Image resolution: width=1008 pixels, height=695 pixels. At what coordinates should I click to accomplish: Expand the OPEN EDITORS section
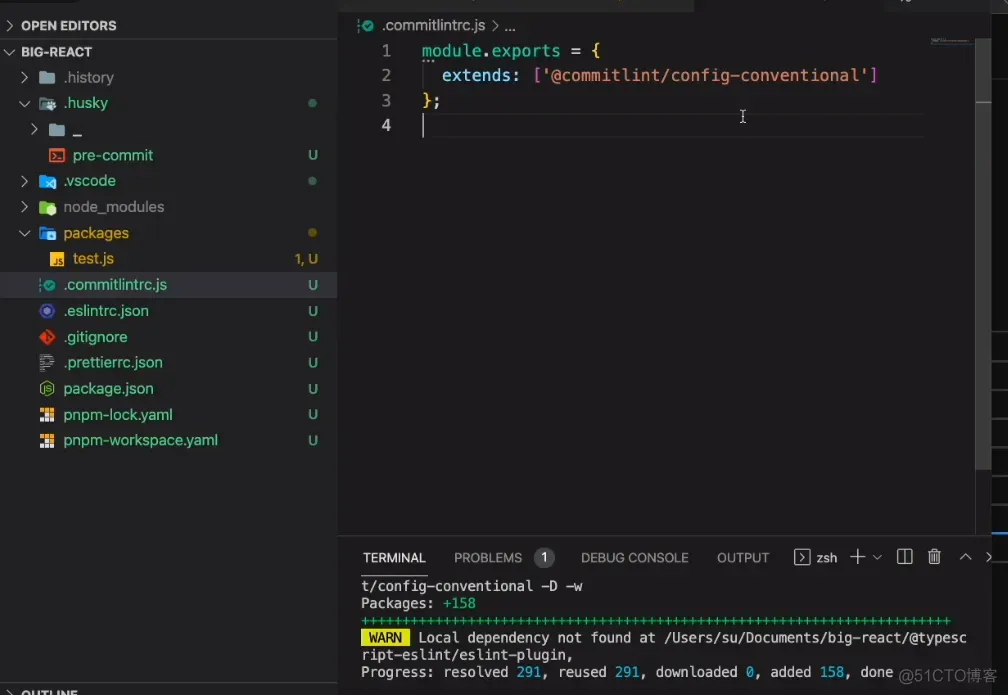tap(10, 26)
